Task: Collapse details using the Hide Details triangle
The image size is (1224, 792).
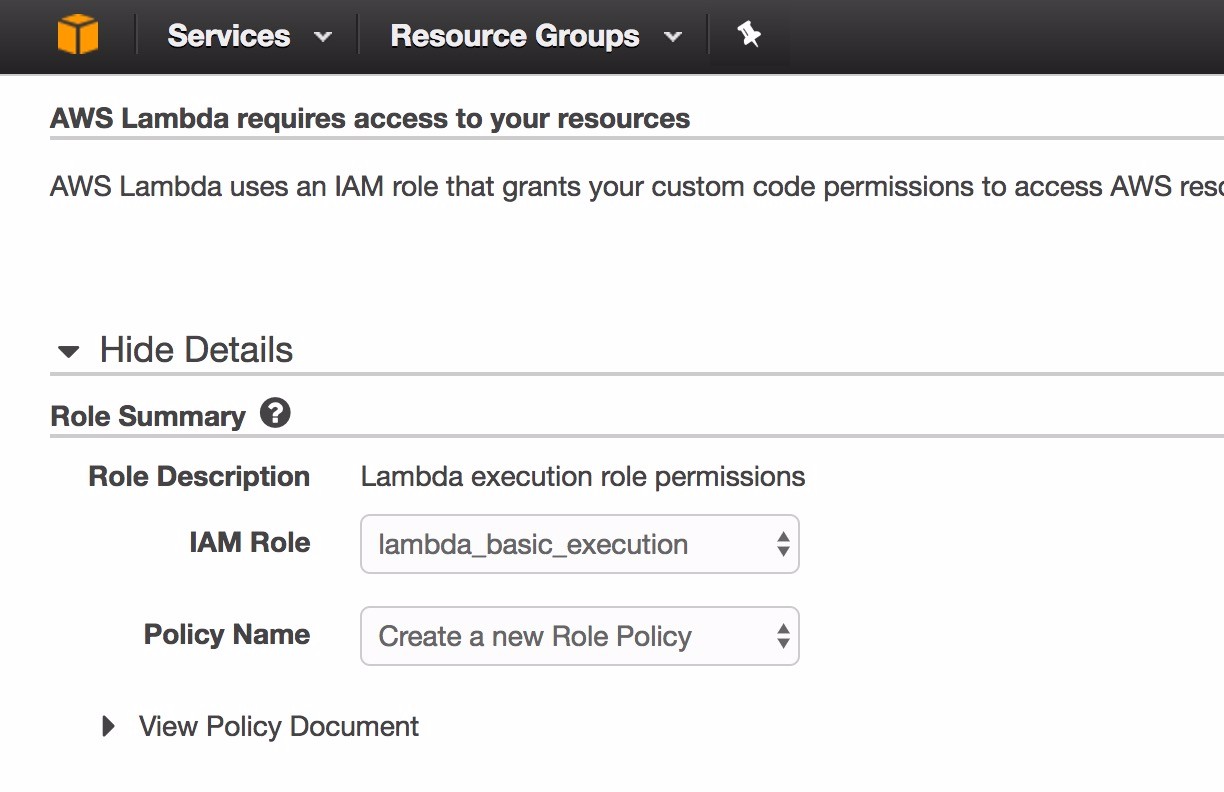Action: coord(68,351)
